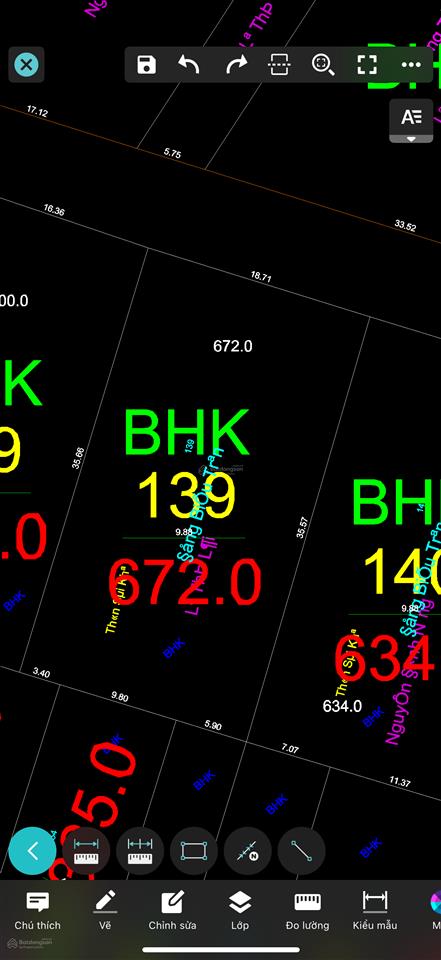
Task: Close the drawing with the X button
Action: pyautogui.click(x=26, y=64)
